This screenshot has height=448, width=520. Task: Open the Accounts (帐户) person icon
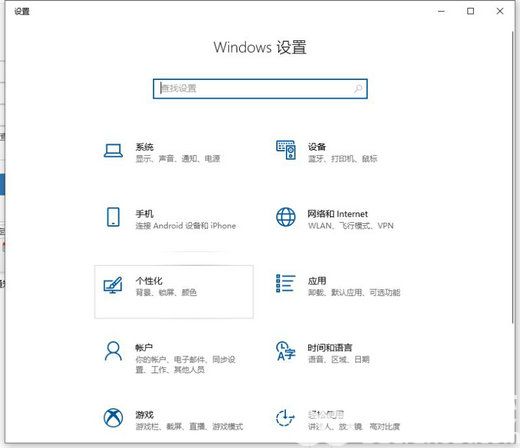coord(113,351)
